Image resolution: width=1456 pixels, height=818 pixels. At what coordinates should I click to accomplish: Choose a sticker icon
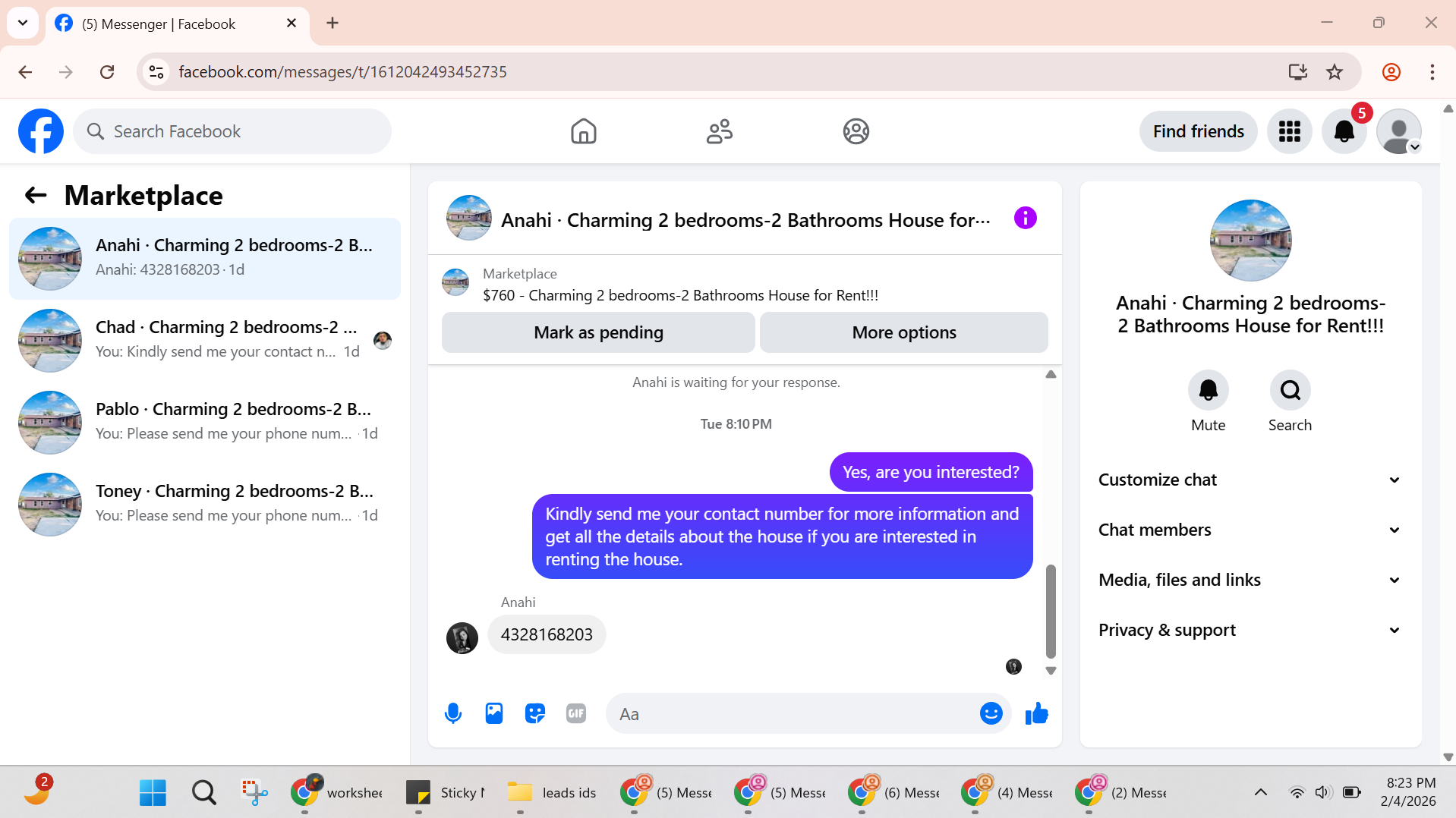pyautogui.click(x=535, y=713)
